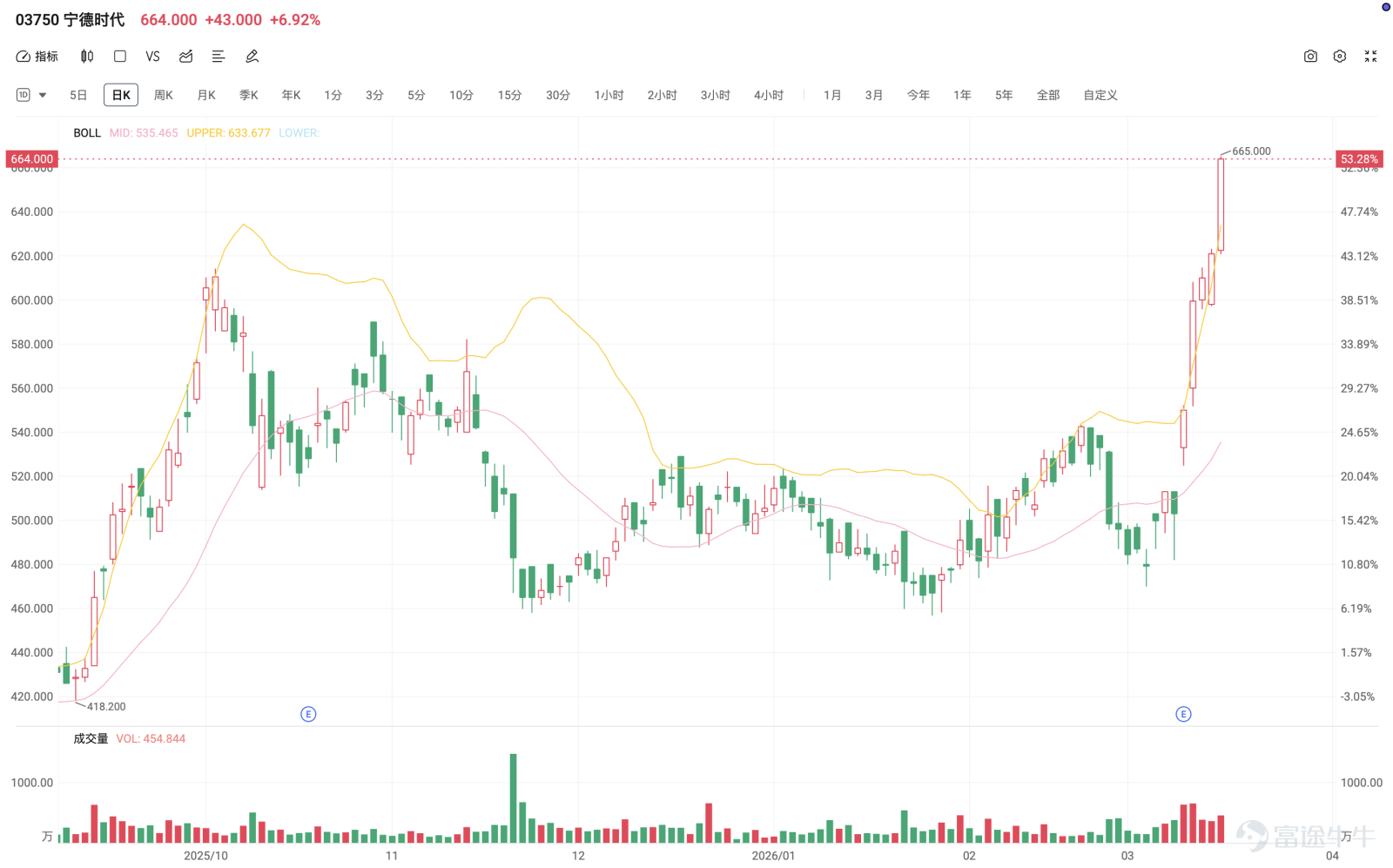Change the candlestick chart type
The image size is (1393, 868).
click(x=87, y=57)
